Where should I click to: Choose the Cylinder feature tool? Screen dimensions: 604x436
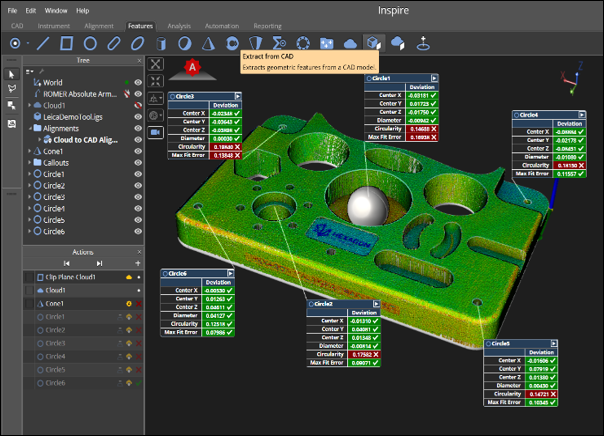[x=160, y=43]
